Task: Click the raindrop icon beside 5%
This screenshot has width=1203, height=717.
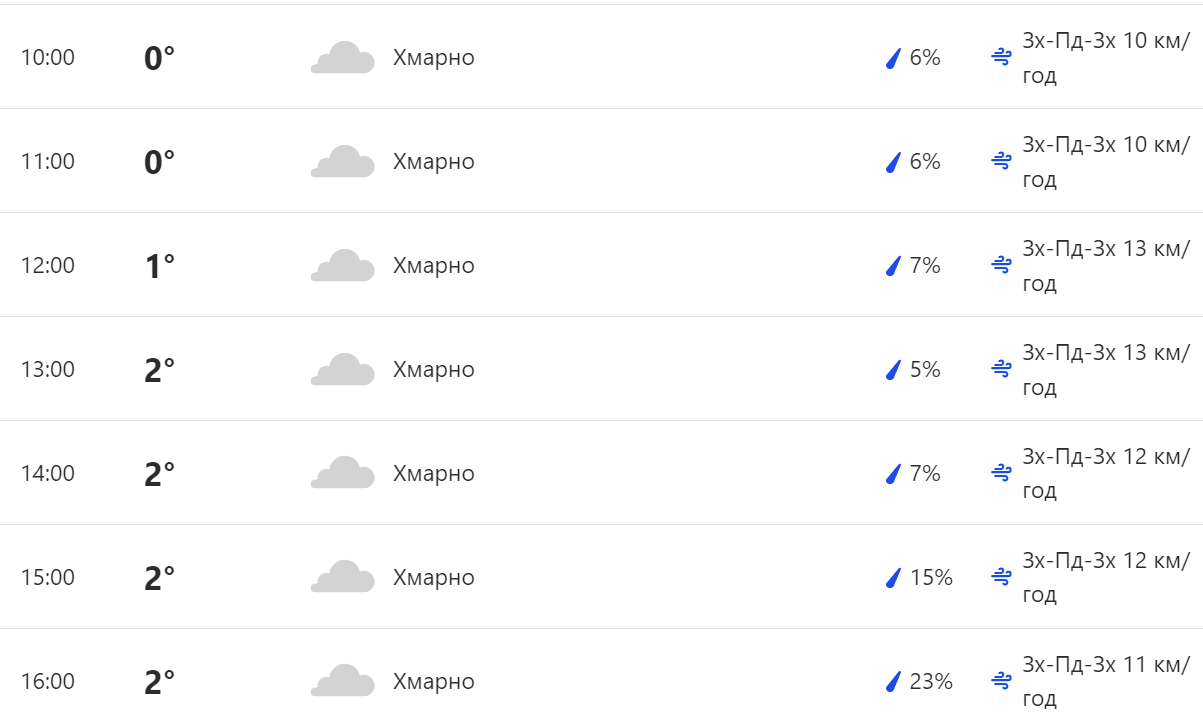Action: point(893,370)
